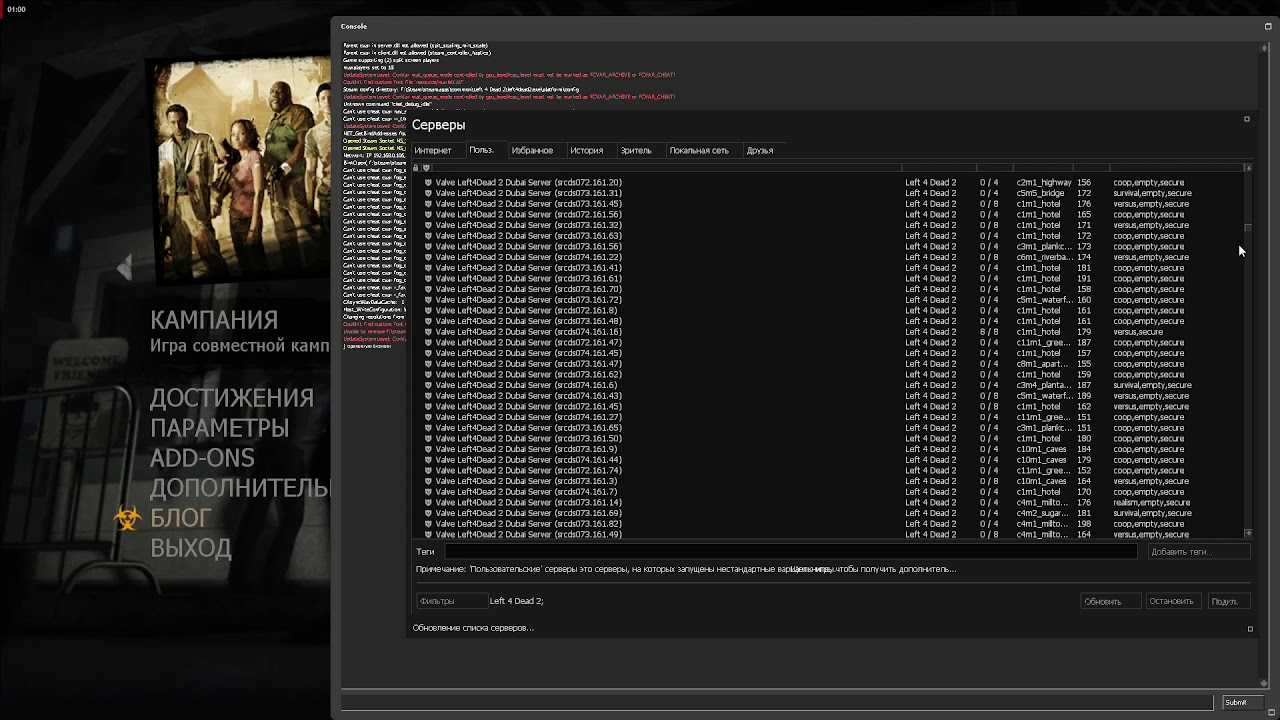Open ПАРАМЕТРЫ in the main menu
Image resolution: width=1280 pixels, height=720 pixels.
point(220,428)
